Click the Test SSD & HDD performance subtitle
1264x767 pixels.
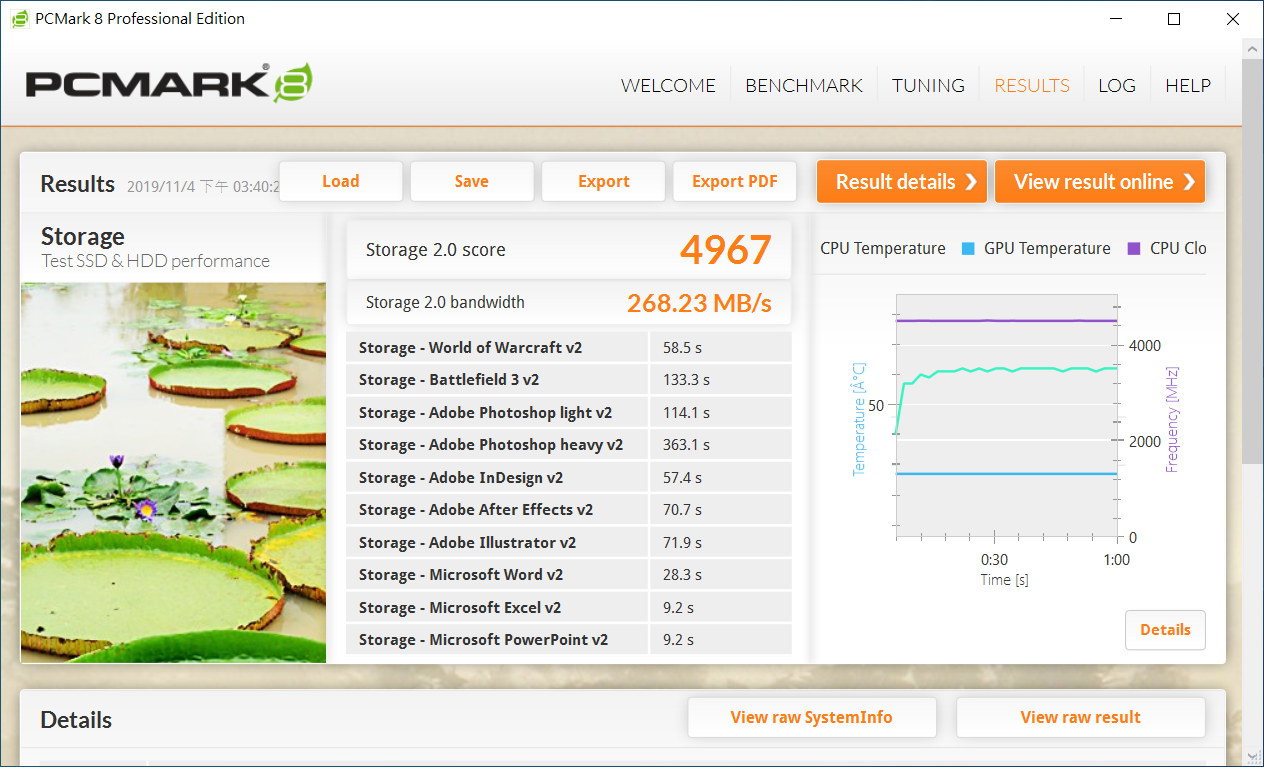click(x=155, y=261)
